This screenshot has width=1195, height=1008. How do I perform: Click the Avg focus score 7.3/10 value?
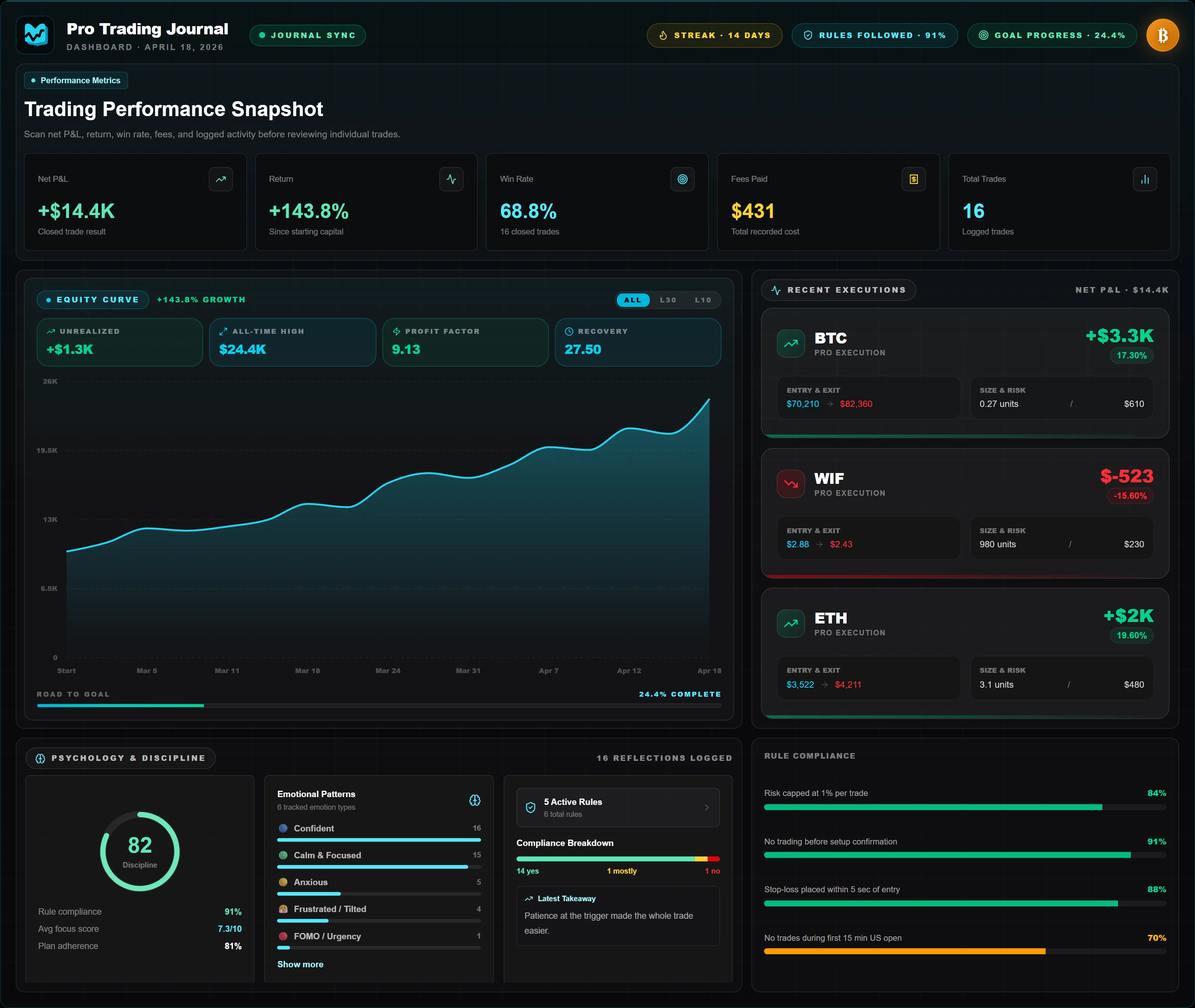230,929
